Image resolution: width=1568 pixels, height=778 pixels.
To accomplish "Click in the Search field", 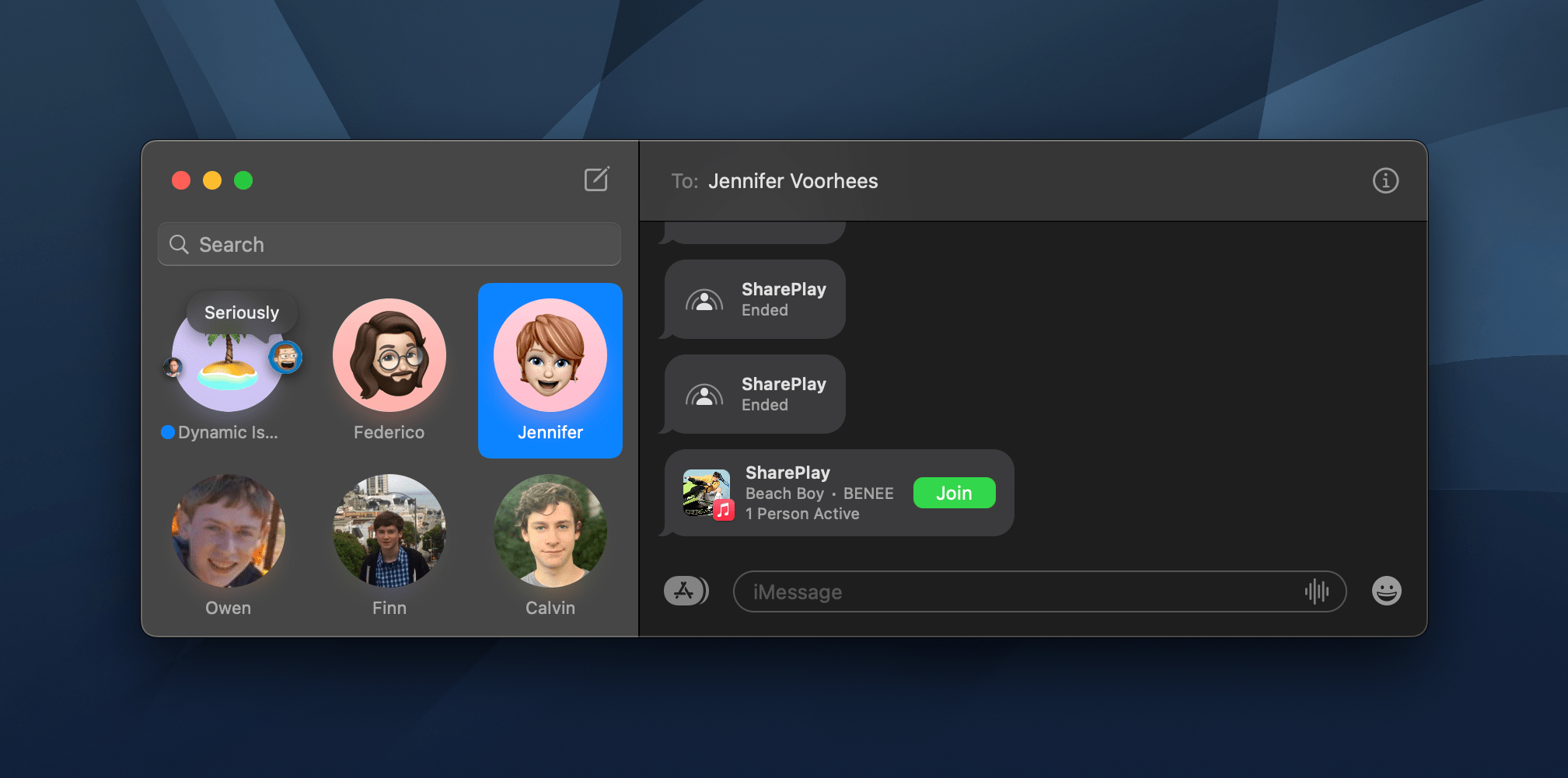I will (x=389, y=244).
